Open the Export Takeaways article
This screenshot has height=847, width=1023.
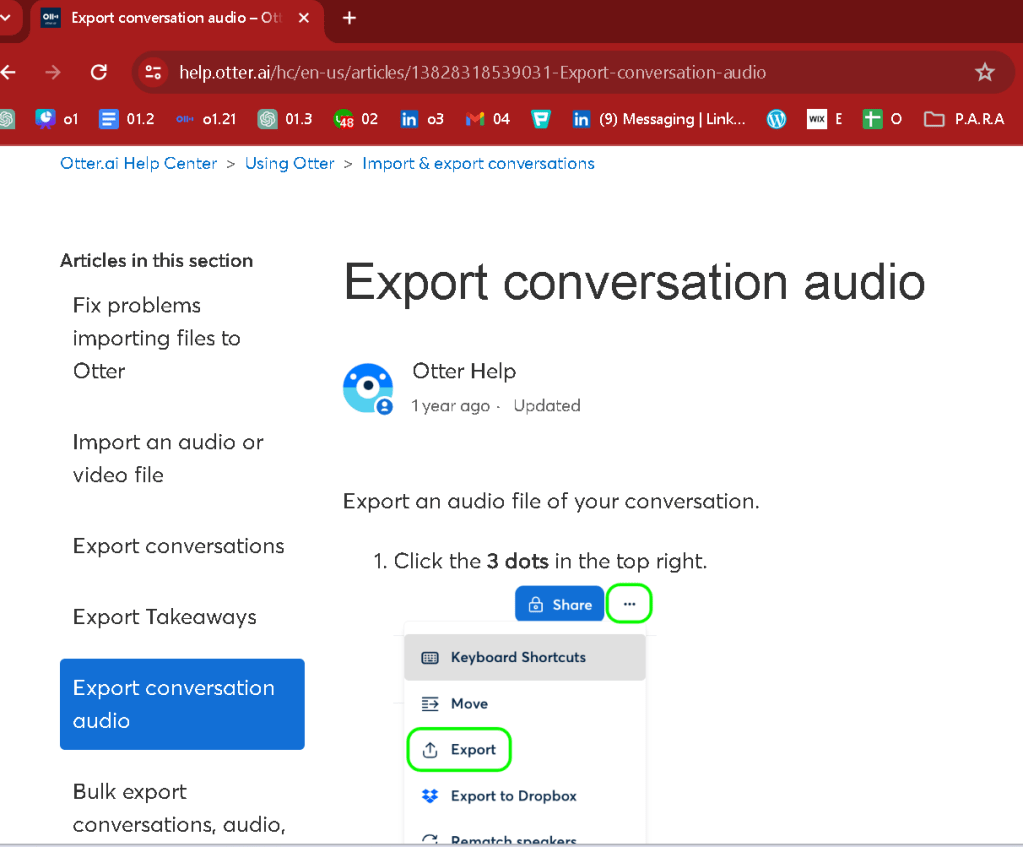164,617
